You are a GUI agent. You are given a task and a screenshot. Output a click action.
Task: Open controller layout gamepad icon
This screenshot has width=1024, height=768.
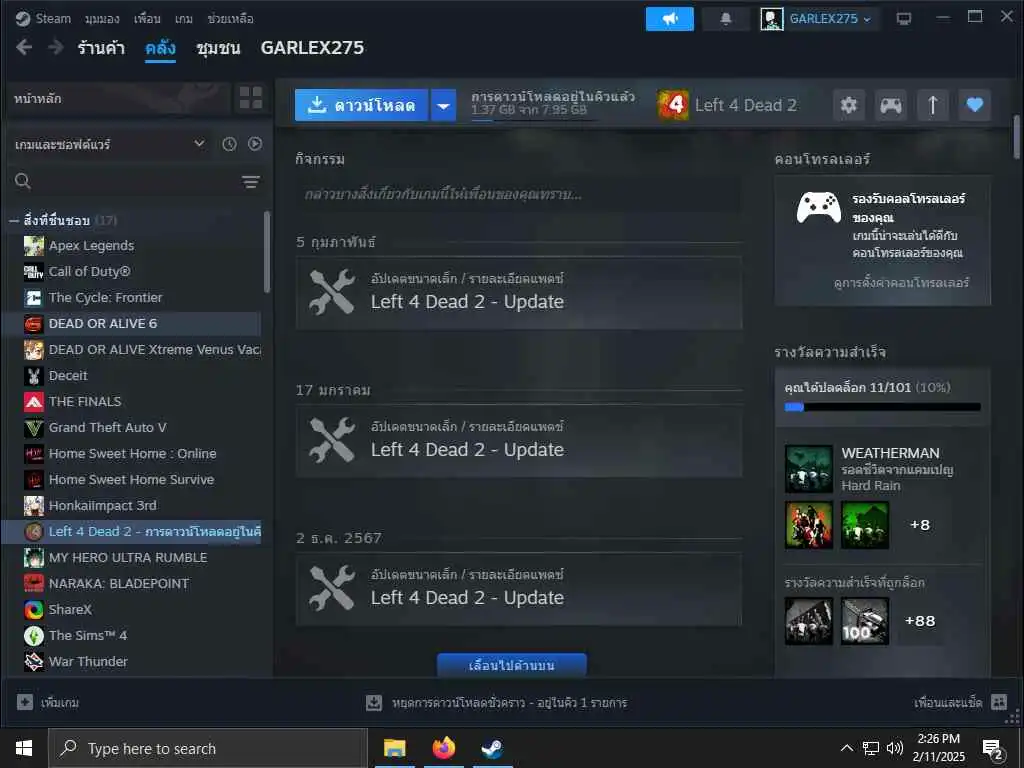tap(891, 104)
